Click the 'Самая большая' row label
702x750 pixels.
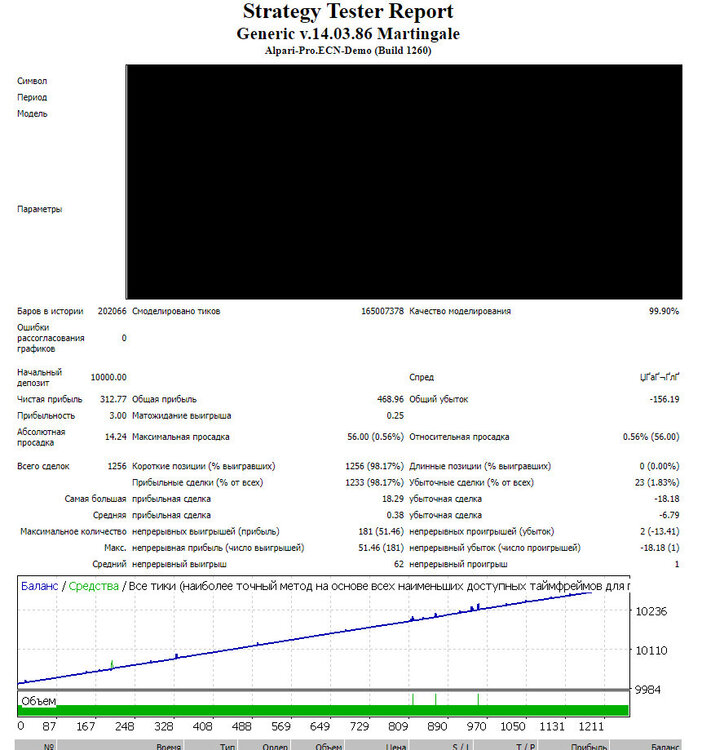click(95, 499)
